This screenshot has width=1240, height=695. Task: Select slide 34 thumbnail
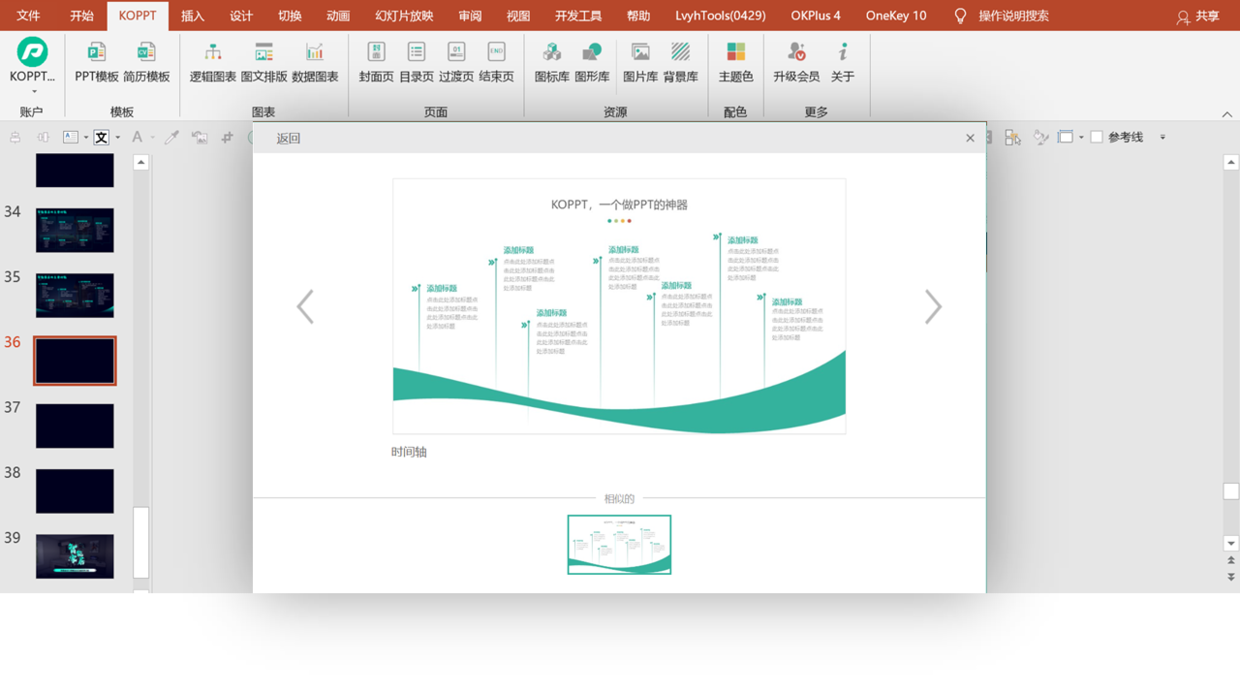pyautogui.click(x=75, y=231)
